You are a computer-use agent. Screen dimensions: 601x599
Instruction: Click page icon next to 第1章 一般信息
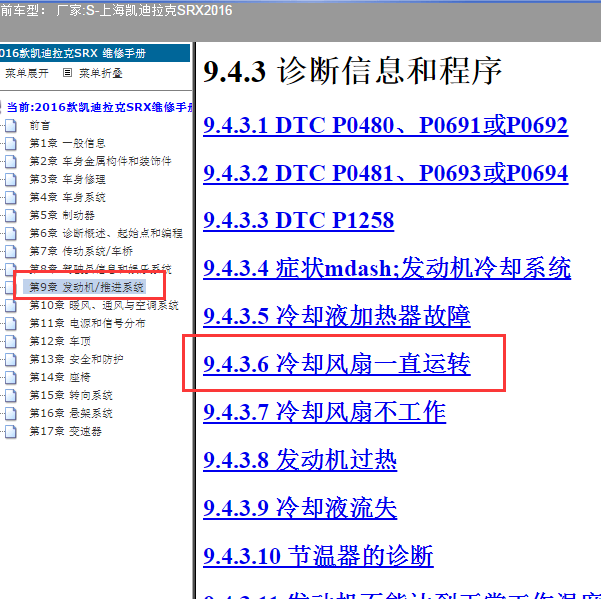[x=11, y=143]
